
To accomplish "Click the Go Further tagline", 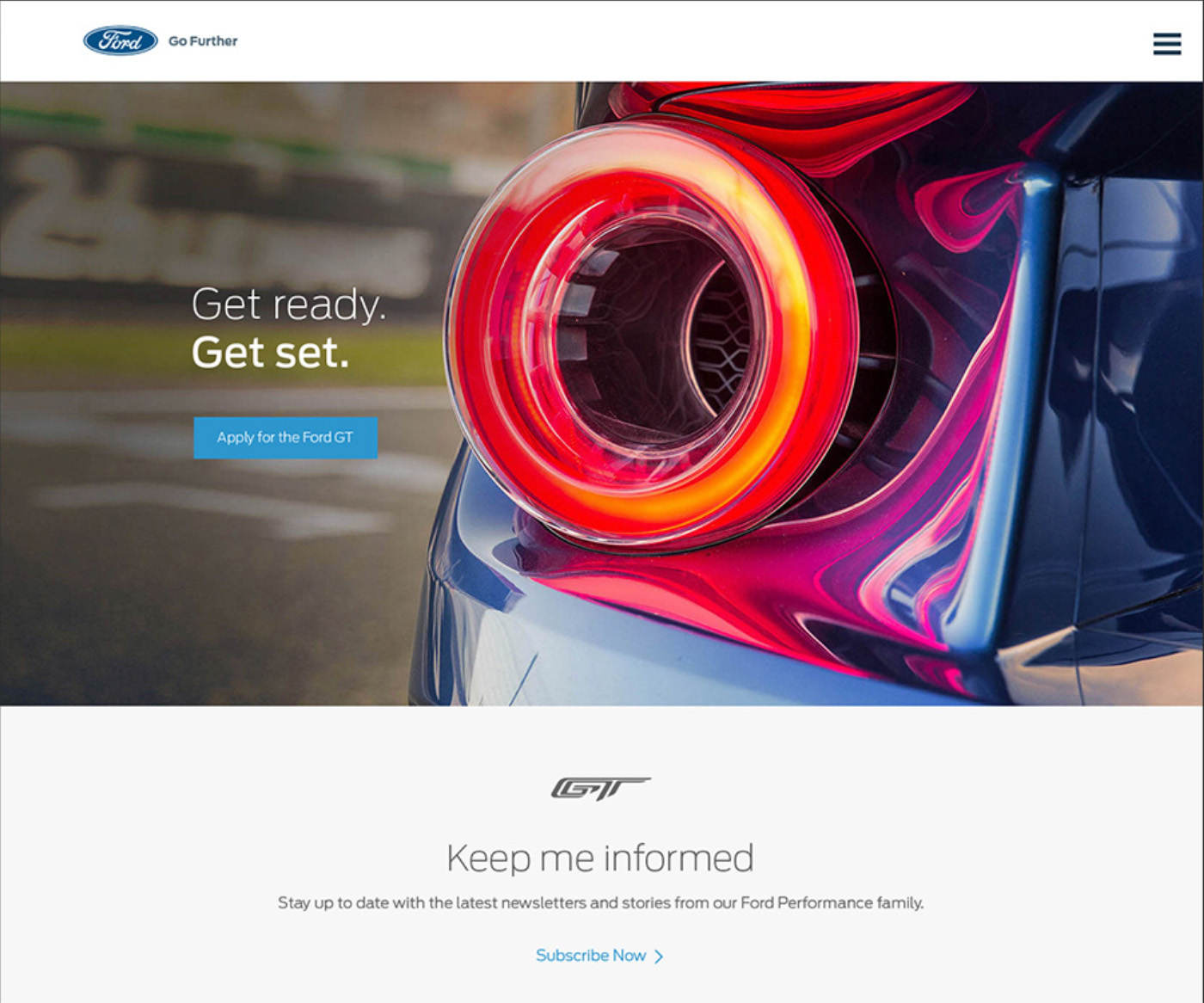I will click(x=203, y=41).
